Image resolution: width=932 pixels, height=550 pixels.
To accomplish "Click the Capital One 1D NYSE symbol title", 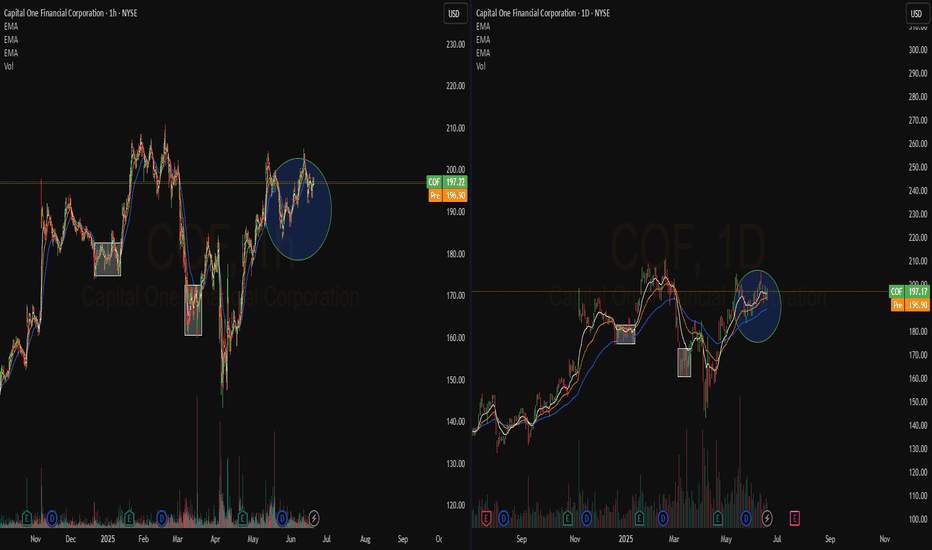I will tap(543, 13).
